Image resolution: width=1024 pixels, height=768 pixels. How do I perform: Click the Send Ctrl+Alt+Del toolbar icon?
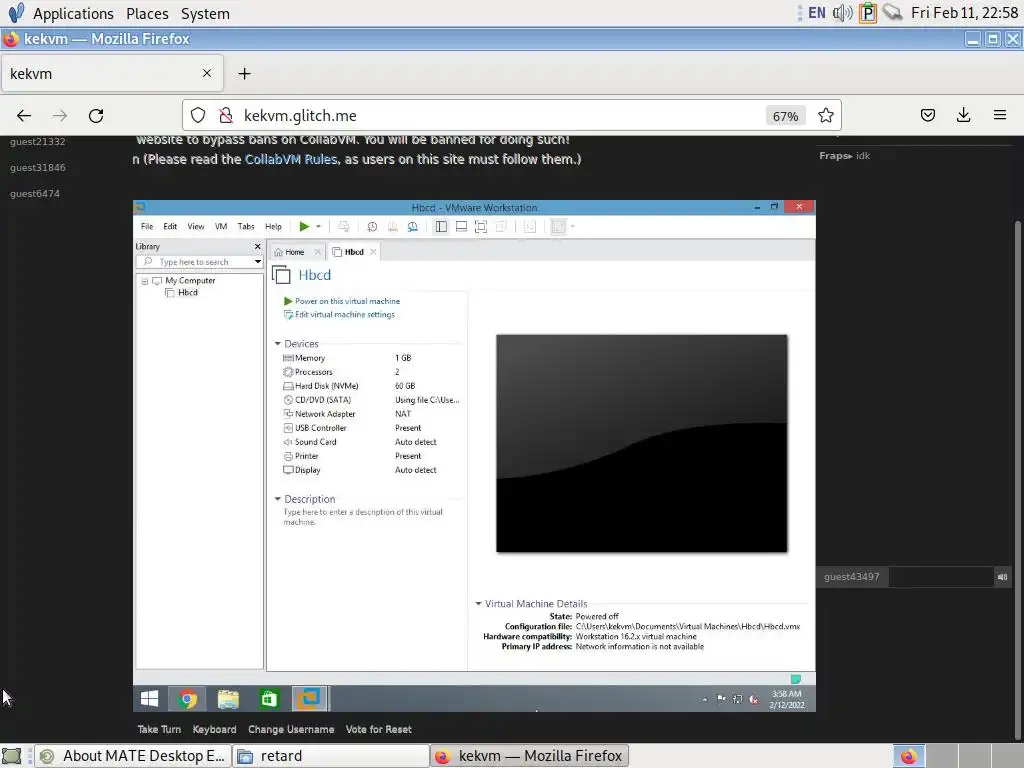point(344,227)
